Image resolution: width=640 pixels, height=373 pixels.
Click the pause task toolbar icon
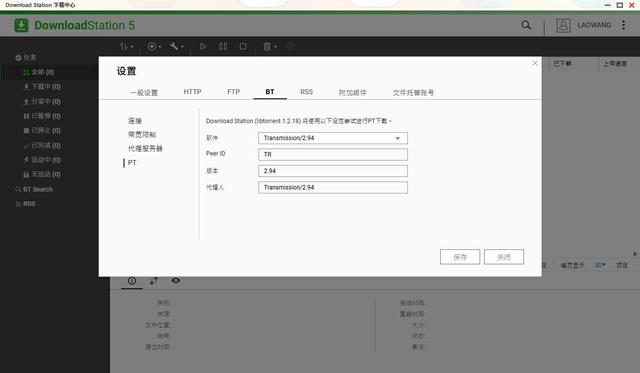(x=223, y=47)
